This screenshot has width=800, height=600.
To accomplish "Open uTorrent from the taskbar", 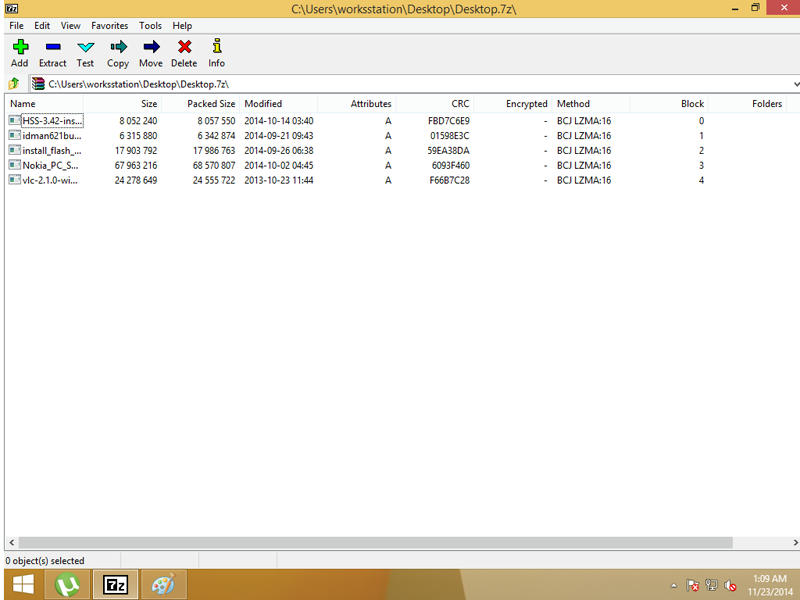I will click(x=67, y=585).
